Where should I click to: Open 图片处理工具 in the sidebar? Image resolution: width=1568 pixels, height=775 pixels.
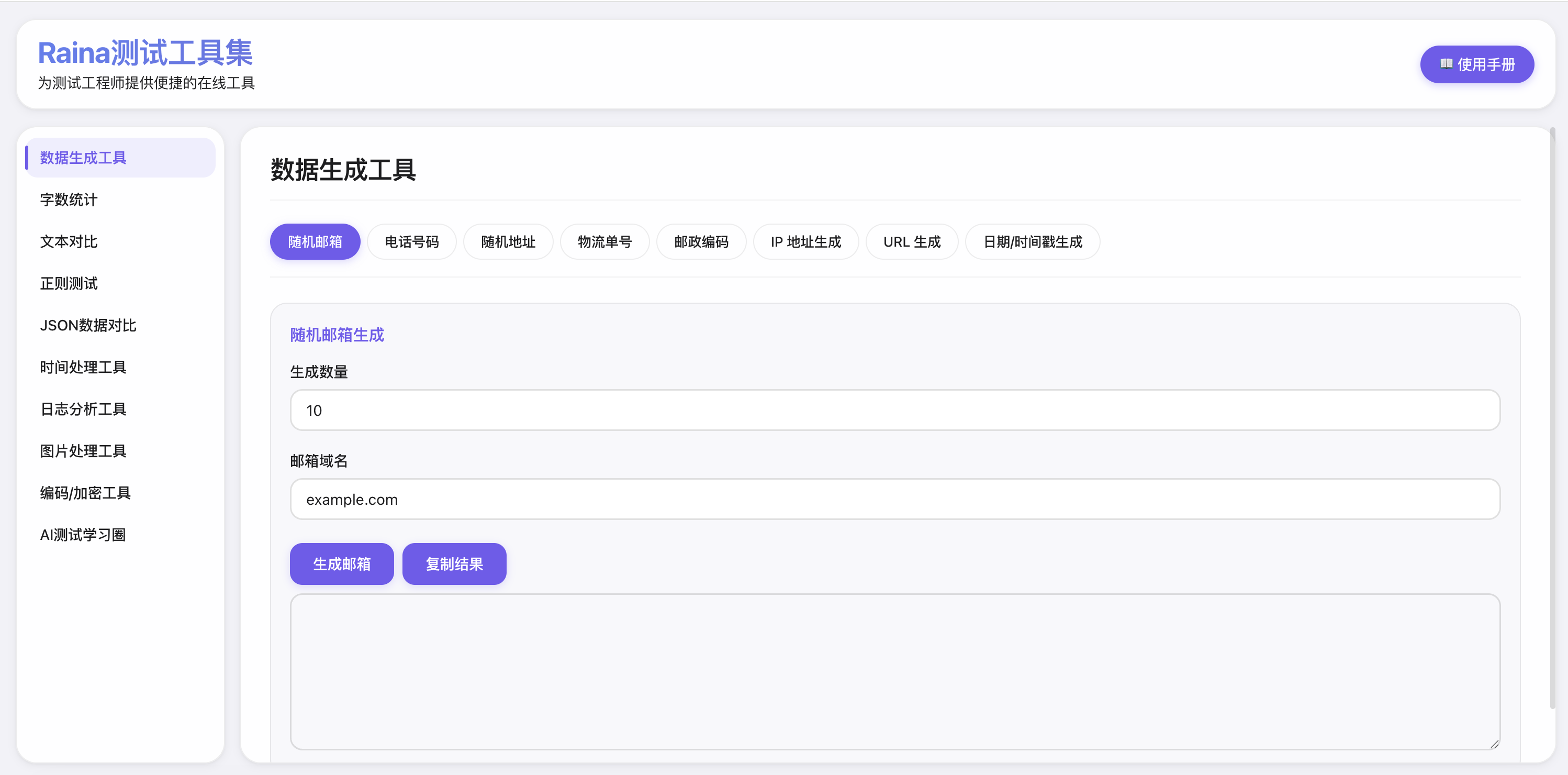click(x=120, y=451)
